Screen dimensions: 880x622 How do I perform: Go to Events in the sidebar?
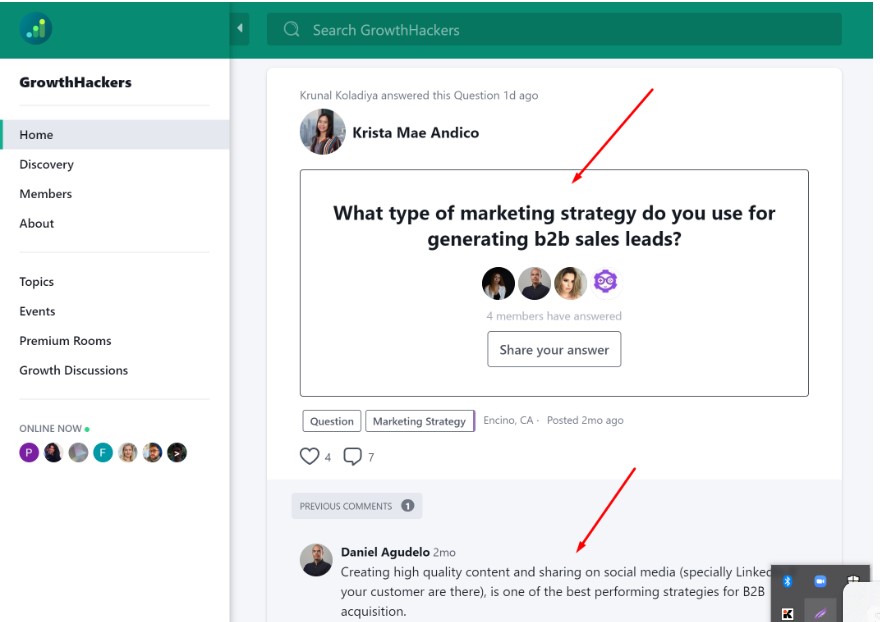(x=37, y=311)
